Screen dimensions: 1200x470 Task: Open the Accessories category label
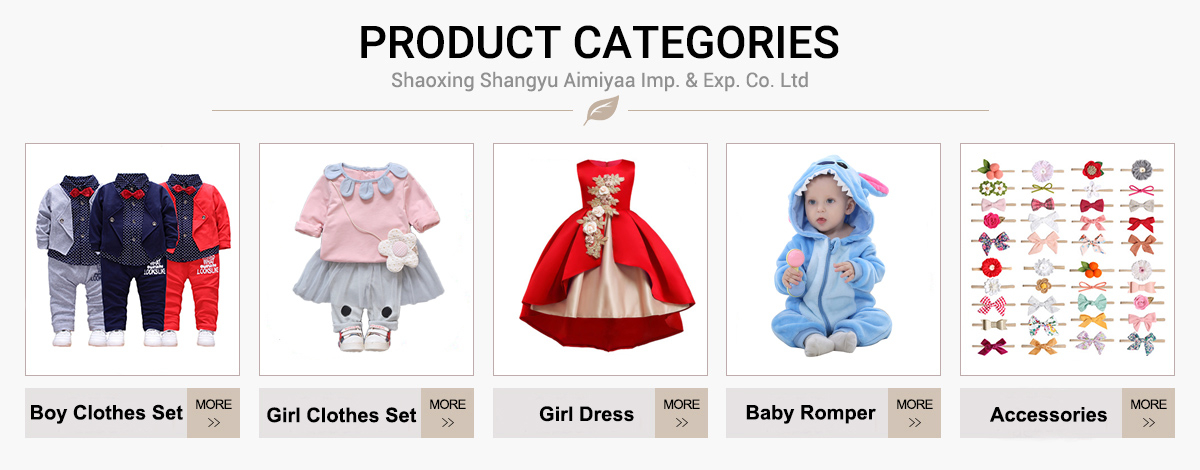1048,414
